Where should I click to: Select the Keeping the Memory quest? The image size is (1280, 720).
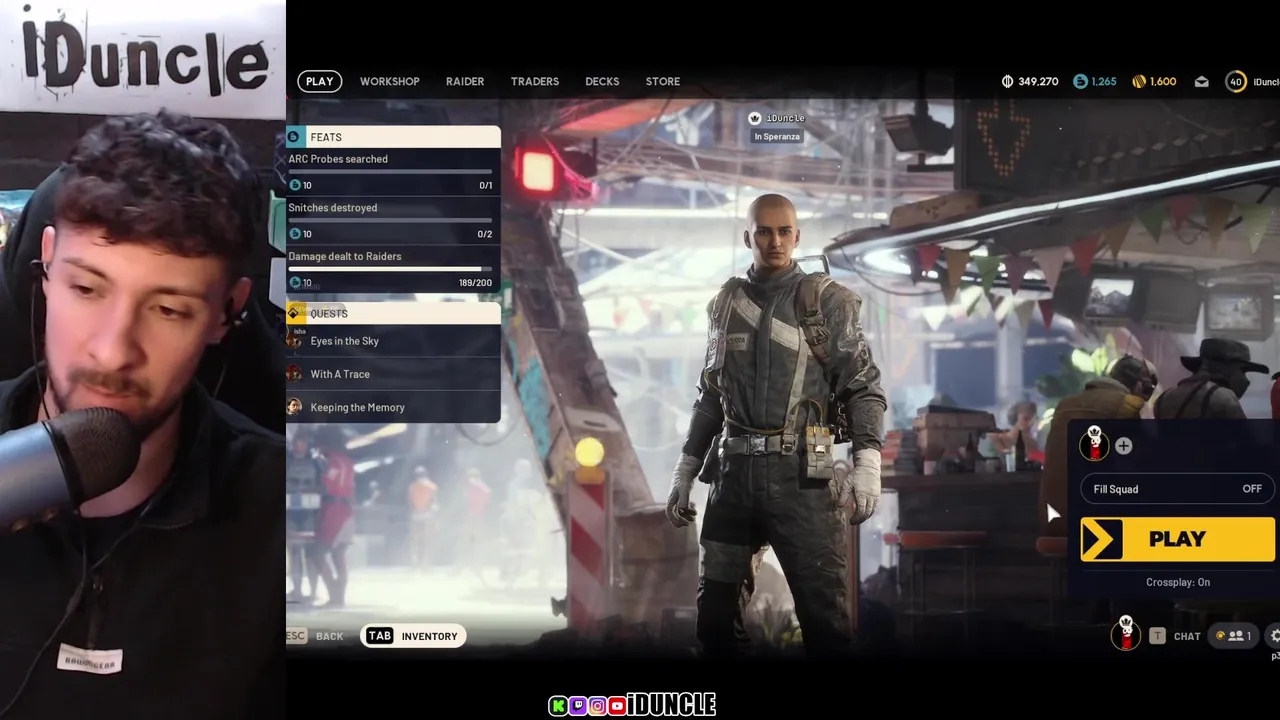(393, 407)
